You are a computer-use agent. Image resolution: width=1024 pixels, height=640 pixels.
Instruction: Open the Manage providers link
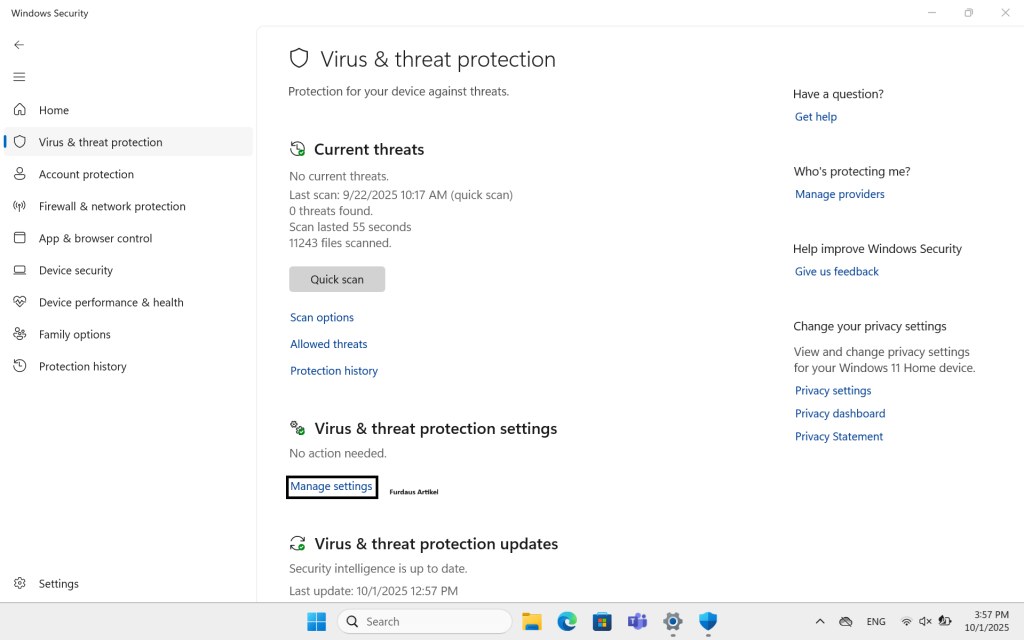click(x=840, y=194)
